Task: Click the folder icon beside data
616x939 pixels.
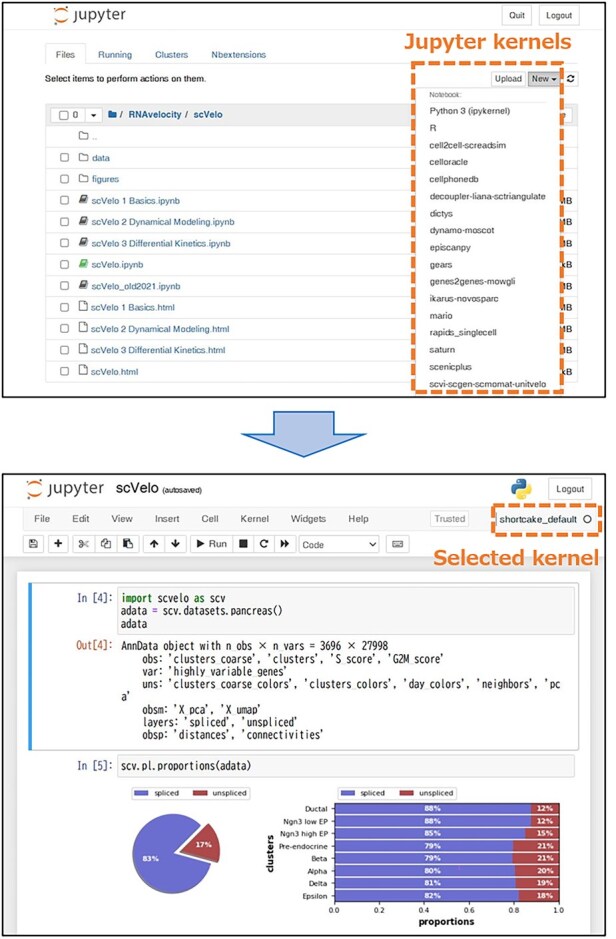Action: 83,157
